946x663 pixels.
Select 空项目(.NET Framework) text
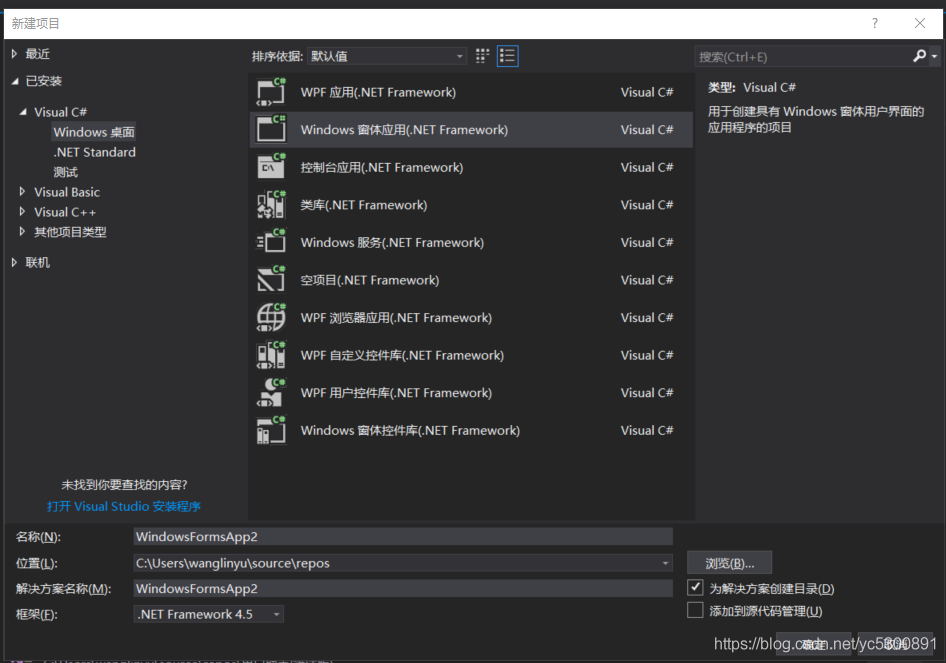370,280
